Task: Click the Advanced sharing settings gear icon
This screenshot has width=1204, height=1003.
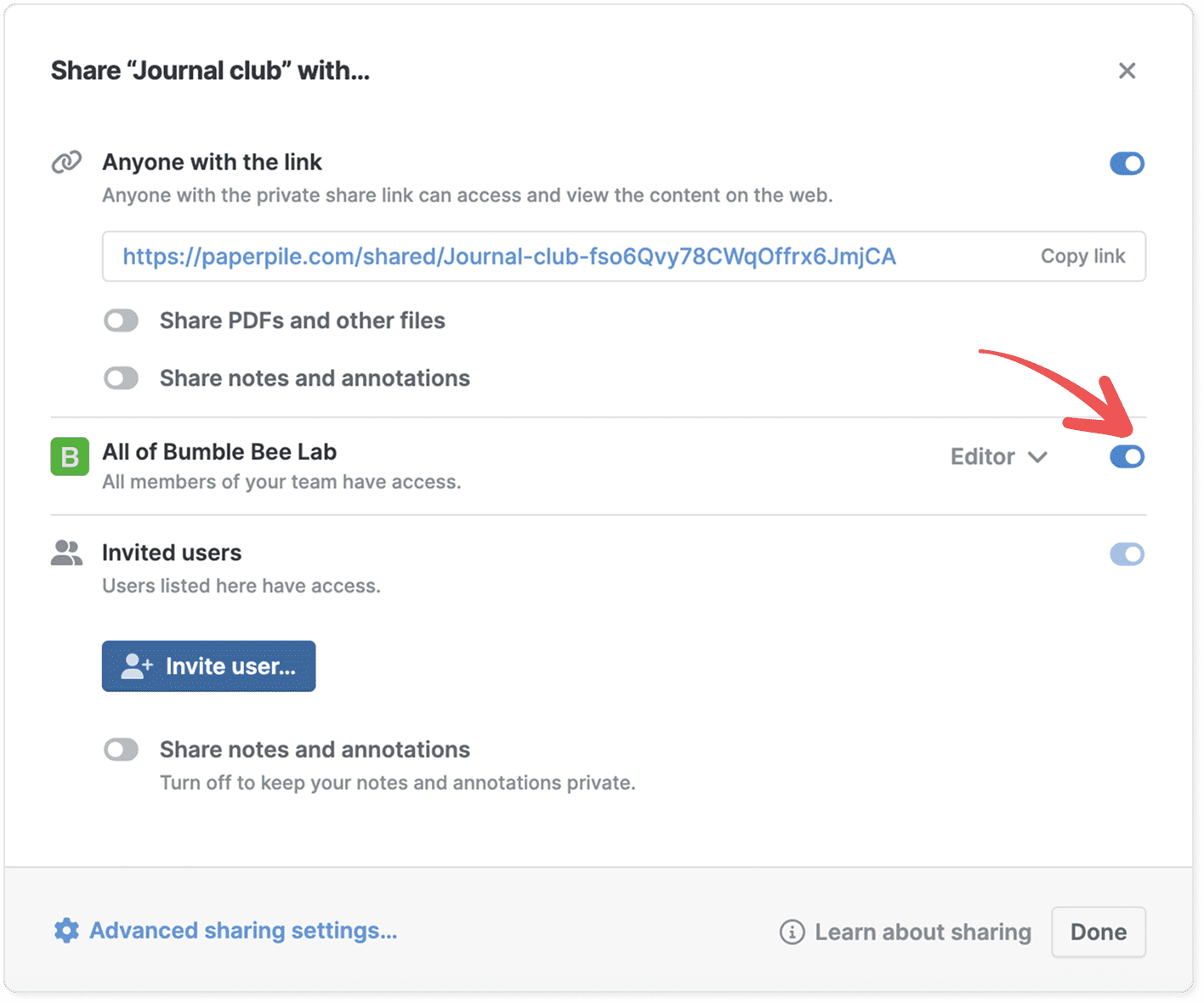Action: (66, 931)
